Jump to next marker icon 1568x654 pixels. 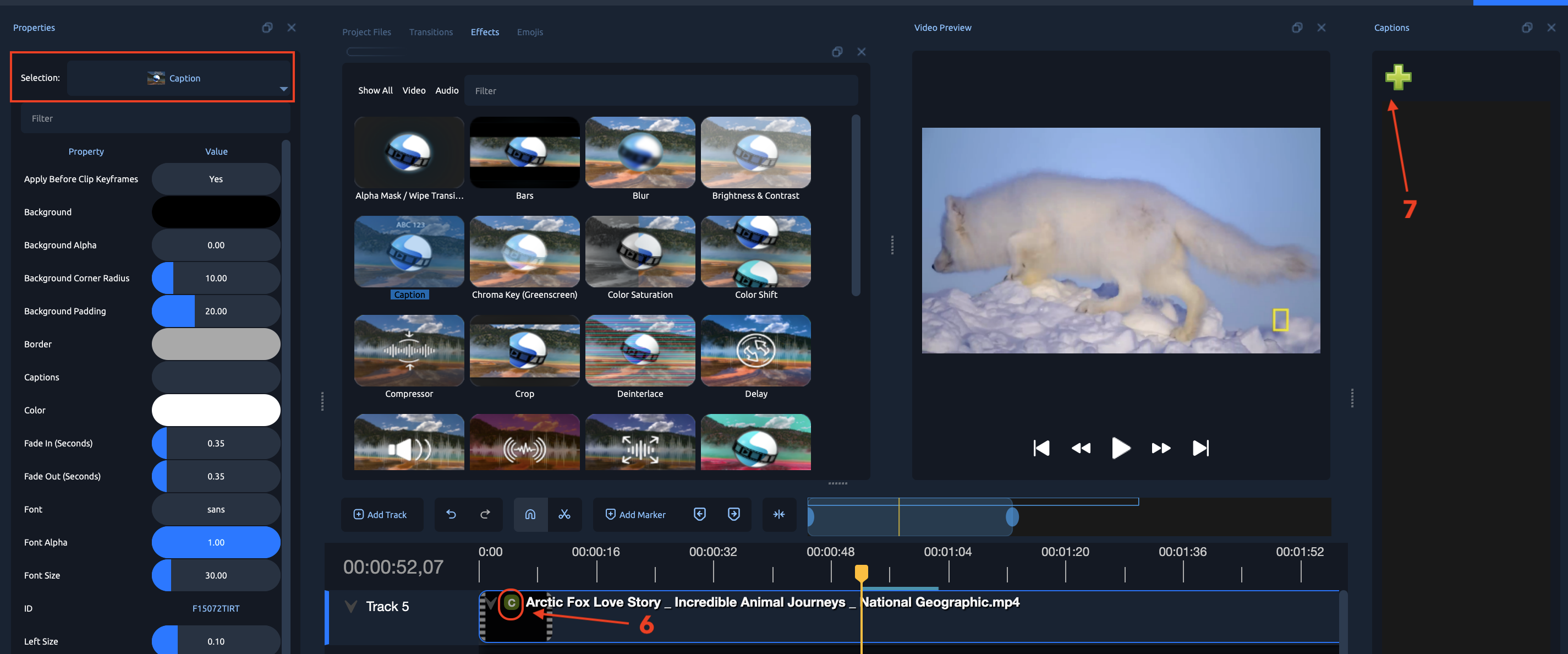[733, 515]
